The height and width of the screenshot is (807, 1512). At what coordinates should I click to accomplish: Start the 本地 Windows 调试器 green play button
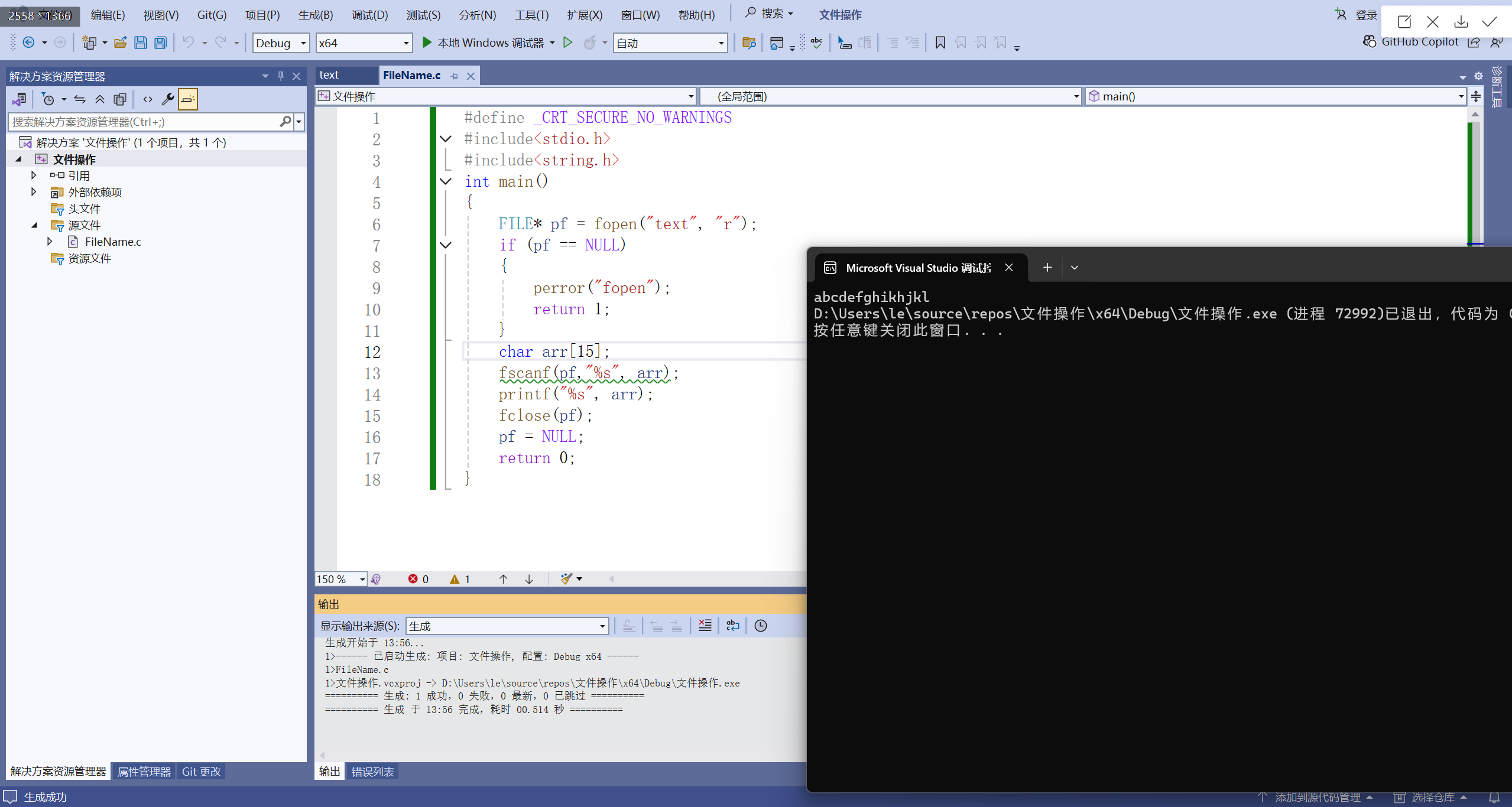pos(427,43)
